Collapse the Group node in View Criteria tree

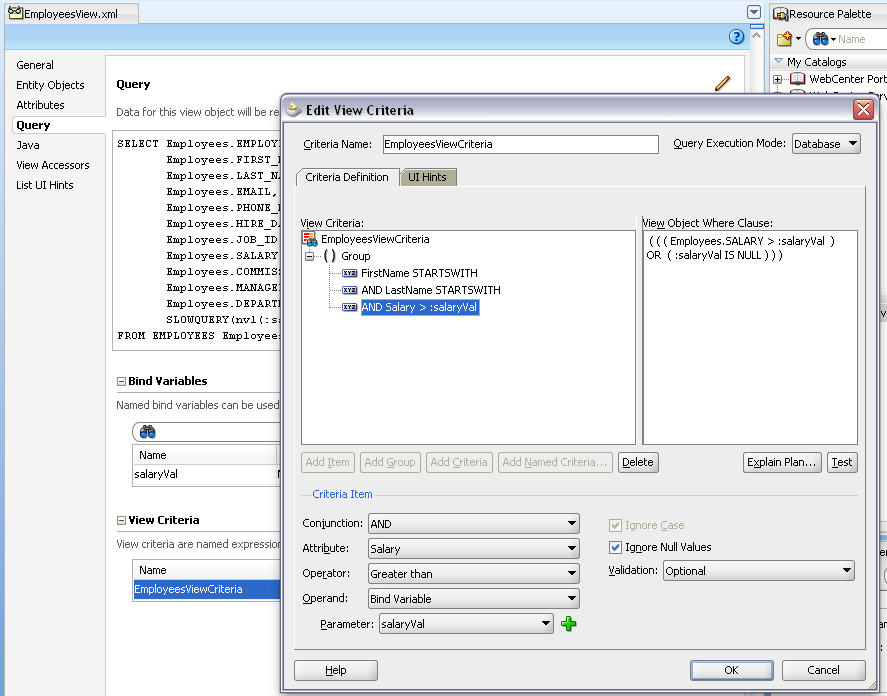[309, 256]
